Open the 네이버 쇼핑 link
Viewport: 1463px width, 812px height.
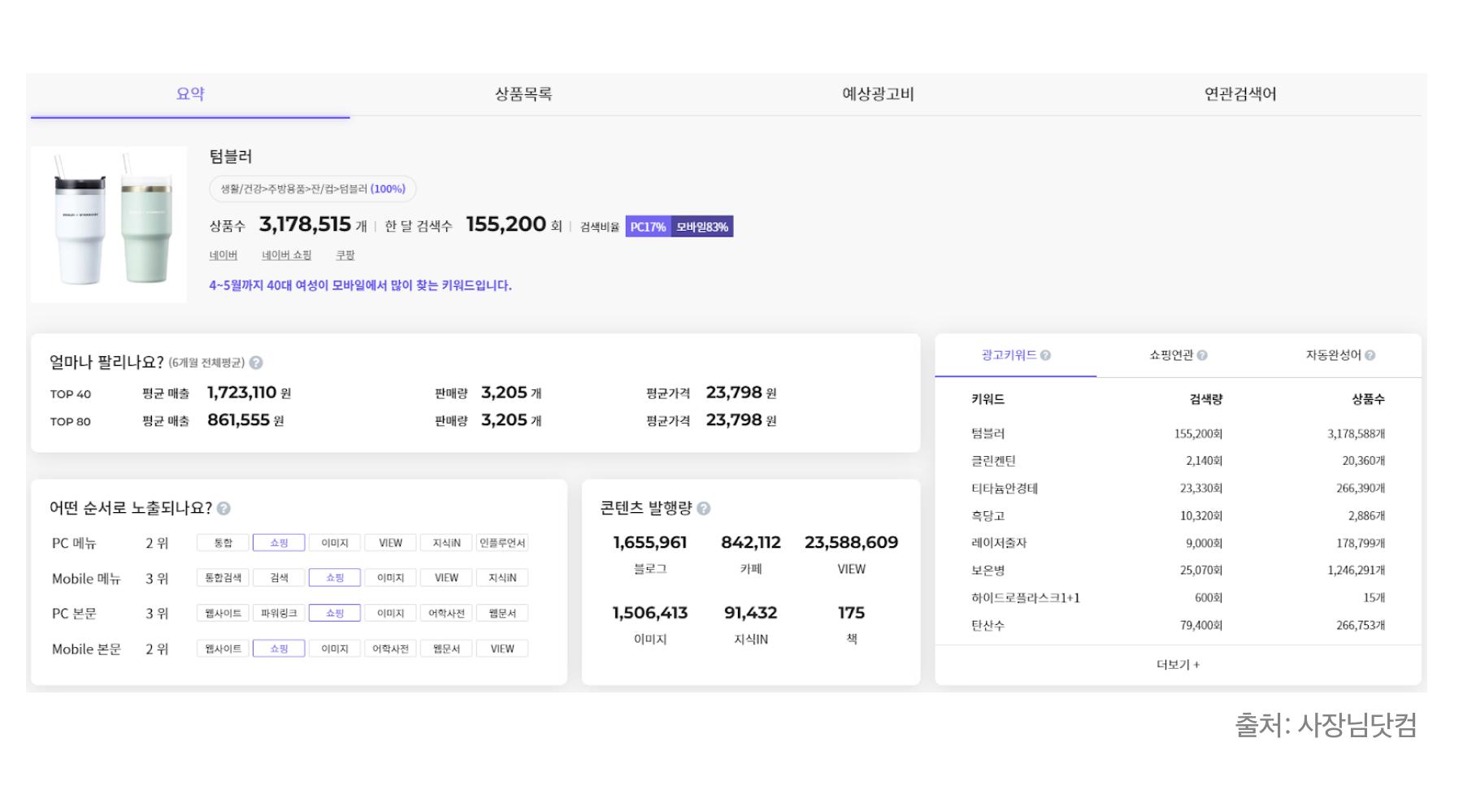pos(286,255)
